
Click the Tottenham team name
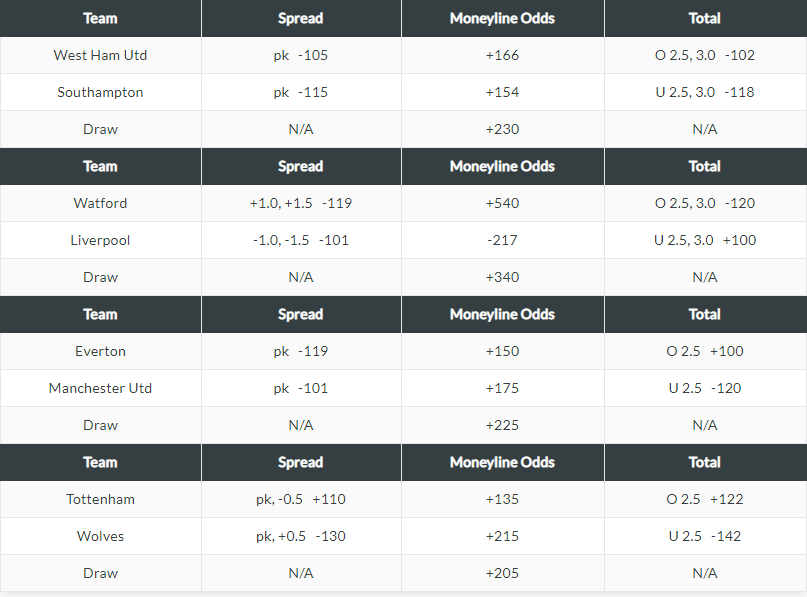[100, 499]
